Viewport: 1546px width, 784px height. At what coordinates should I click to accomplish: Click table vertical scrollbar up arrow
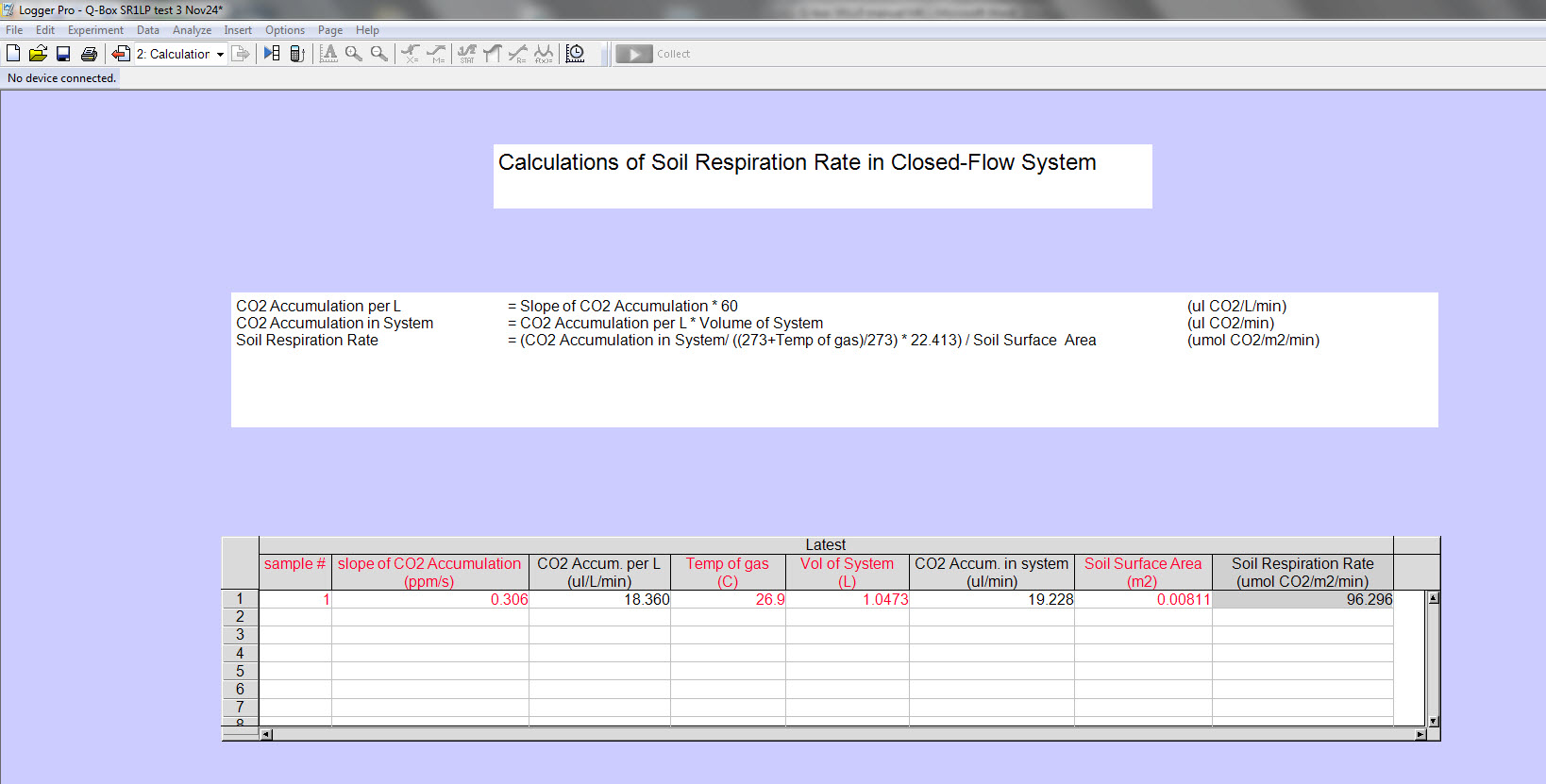1433,598
